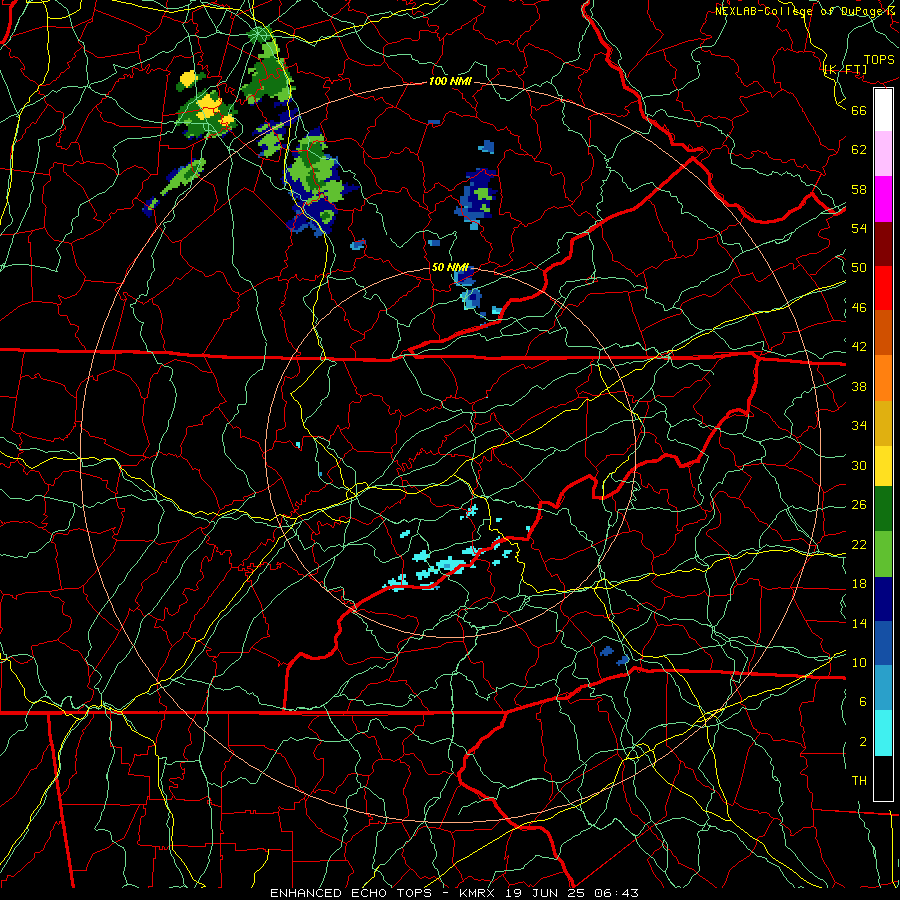Image resolution: width=900 pixels, height=900 pixels.
Task: Click the '66' legend value
Action: 859,110
